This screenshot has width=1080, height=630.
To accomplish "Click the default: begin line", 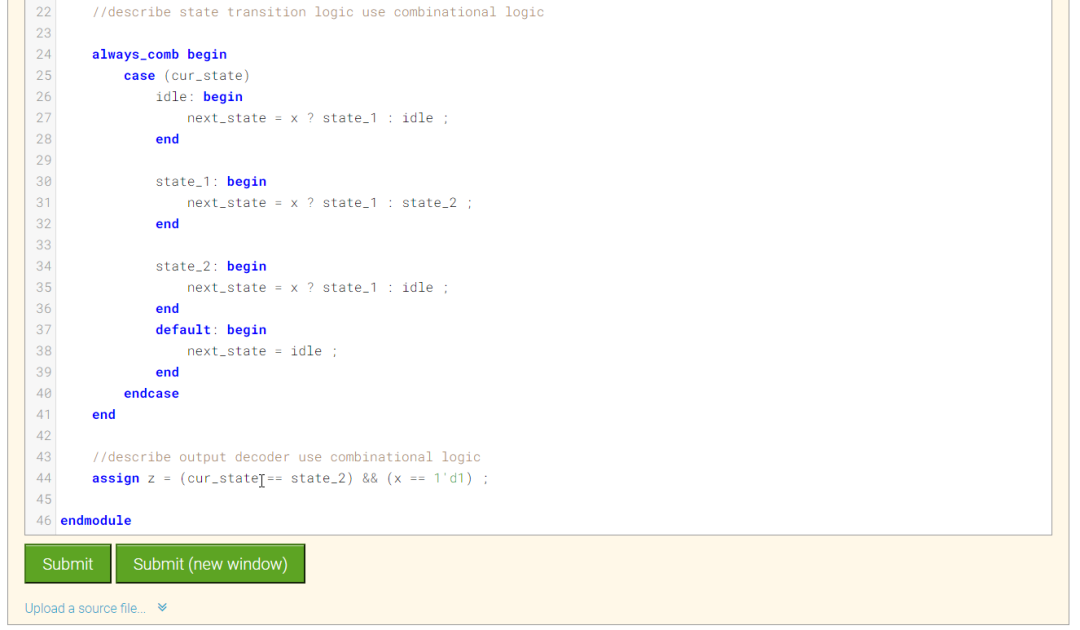I will tap(211, 330).
